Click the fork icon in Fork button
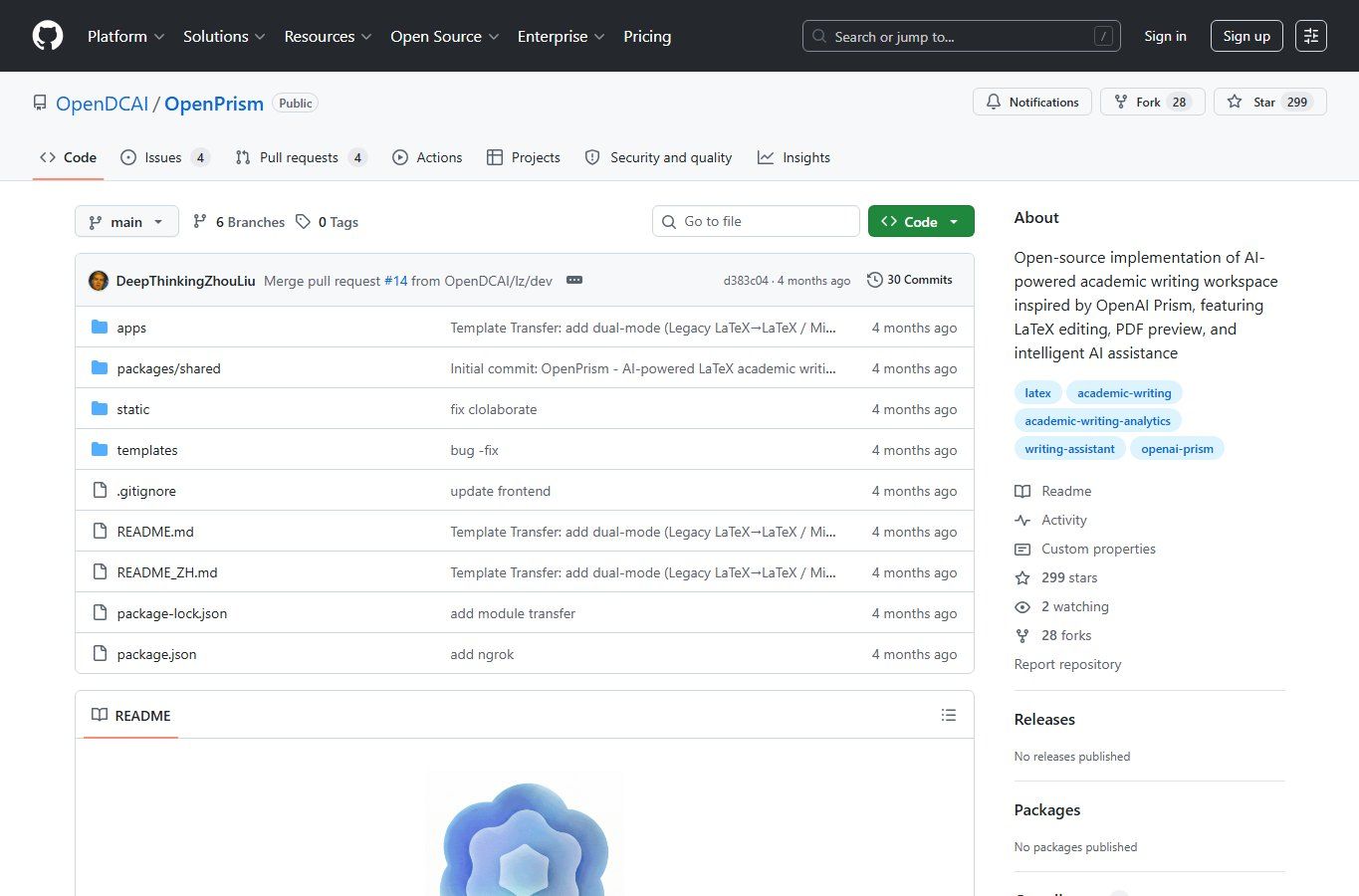The height and width of the screenshot is (896, 1359). [1121, 102]
